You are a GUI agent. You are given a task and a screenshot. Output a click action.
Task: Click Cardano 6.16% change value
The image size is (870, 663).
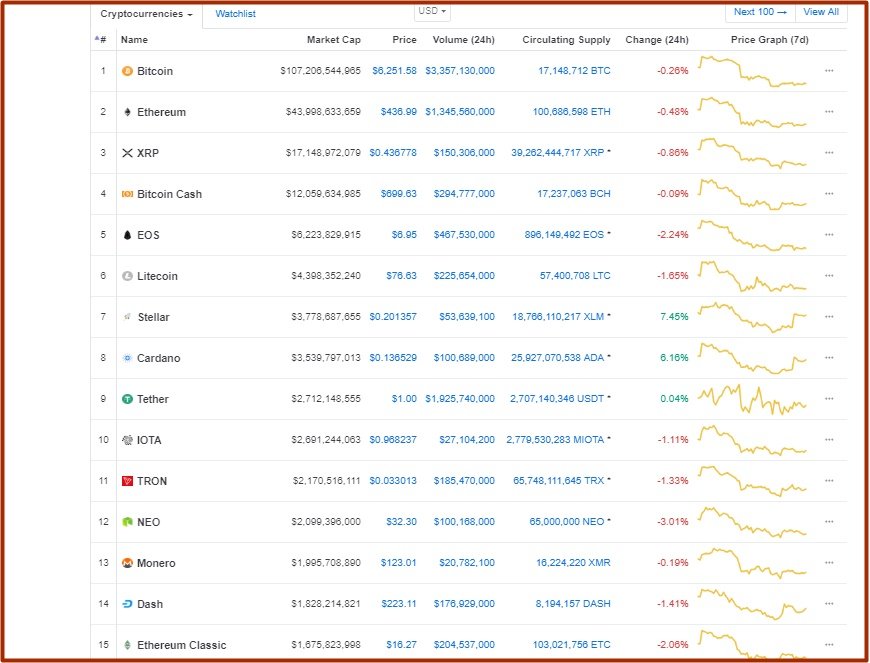pyautogui.click(x=674, y=358)
